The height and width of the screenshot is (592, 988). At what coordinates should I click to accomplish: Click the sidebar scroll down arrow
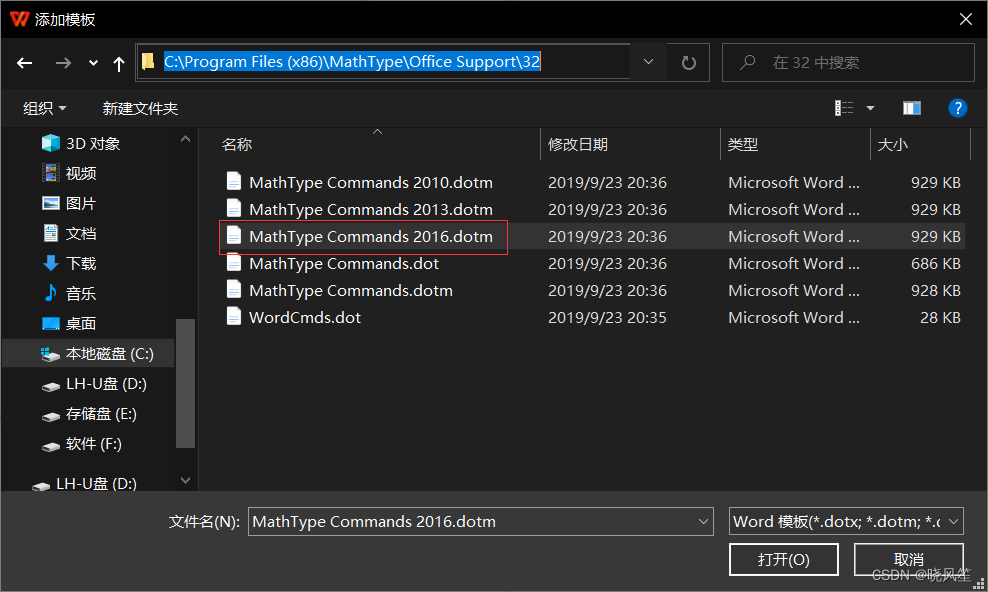point(185,481)
